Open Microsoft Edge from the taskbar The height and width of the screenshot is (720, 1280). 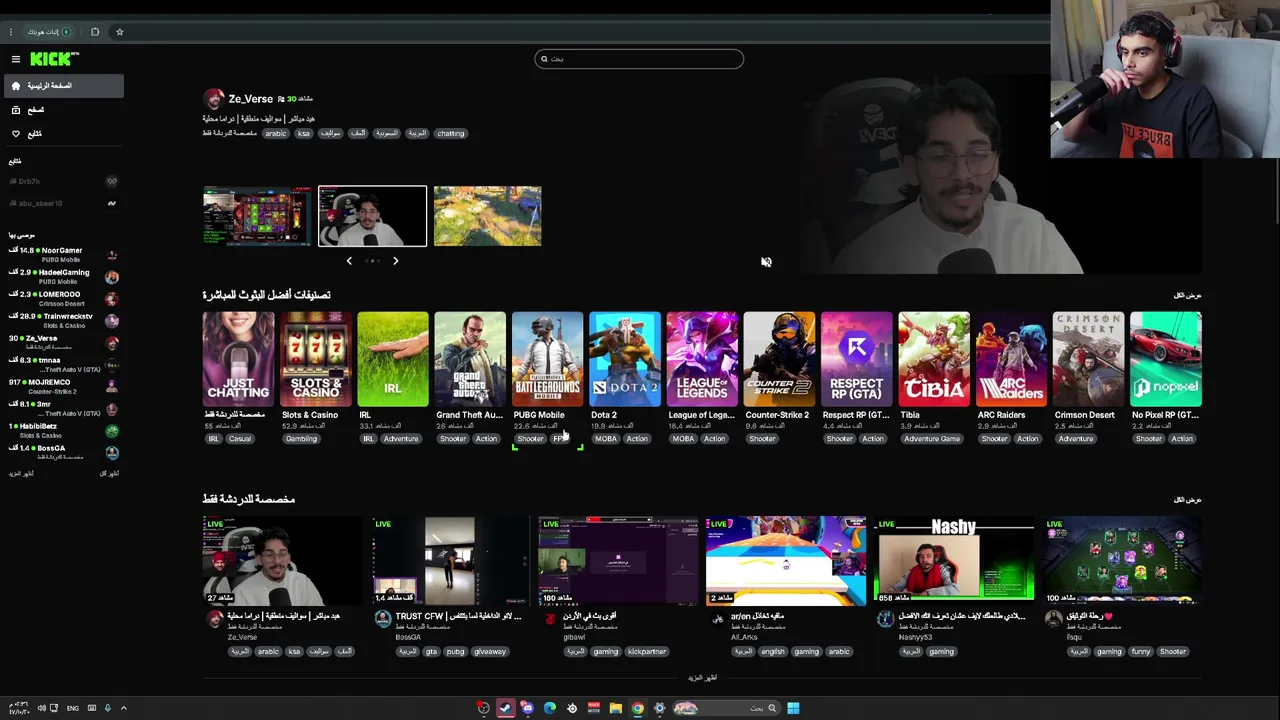pyautogui.click(x=549, y=708)
